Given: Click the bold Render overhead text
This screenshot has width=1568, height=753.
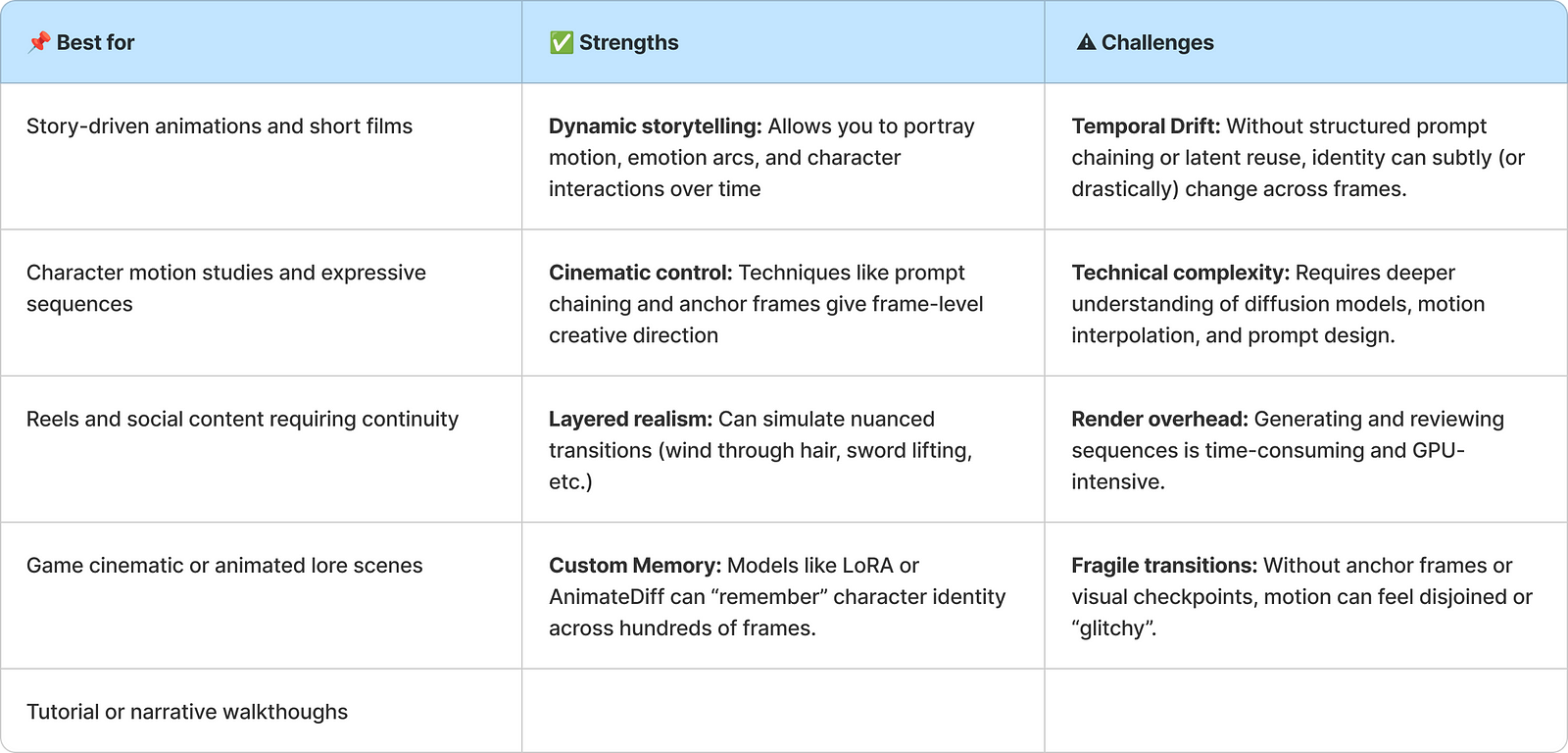Looking at the screenshot, I should point(1159,420).
